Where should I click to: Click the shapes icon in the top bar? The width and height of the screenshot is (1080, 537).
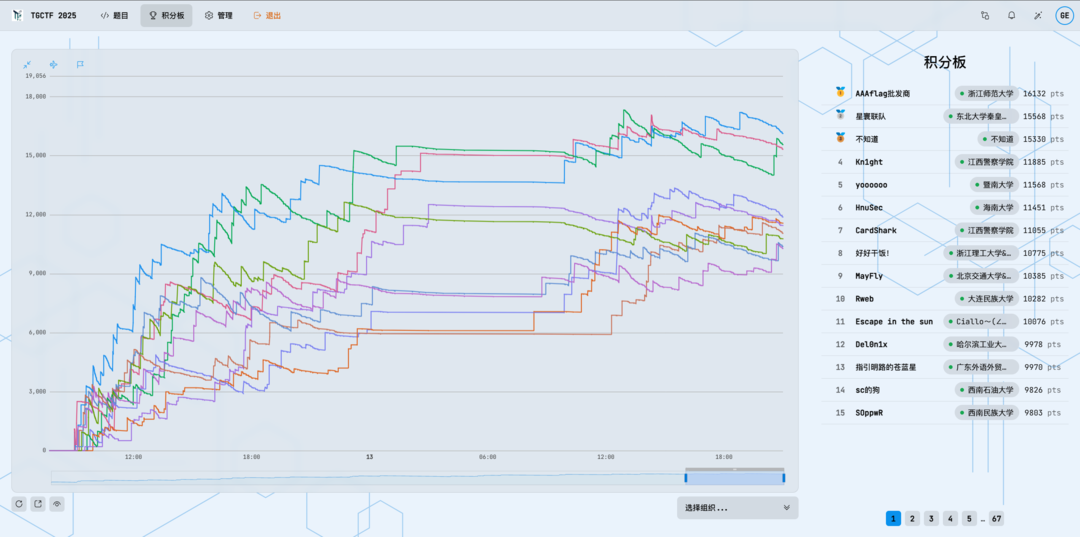[x=985, y=16]
